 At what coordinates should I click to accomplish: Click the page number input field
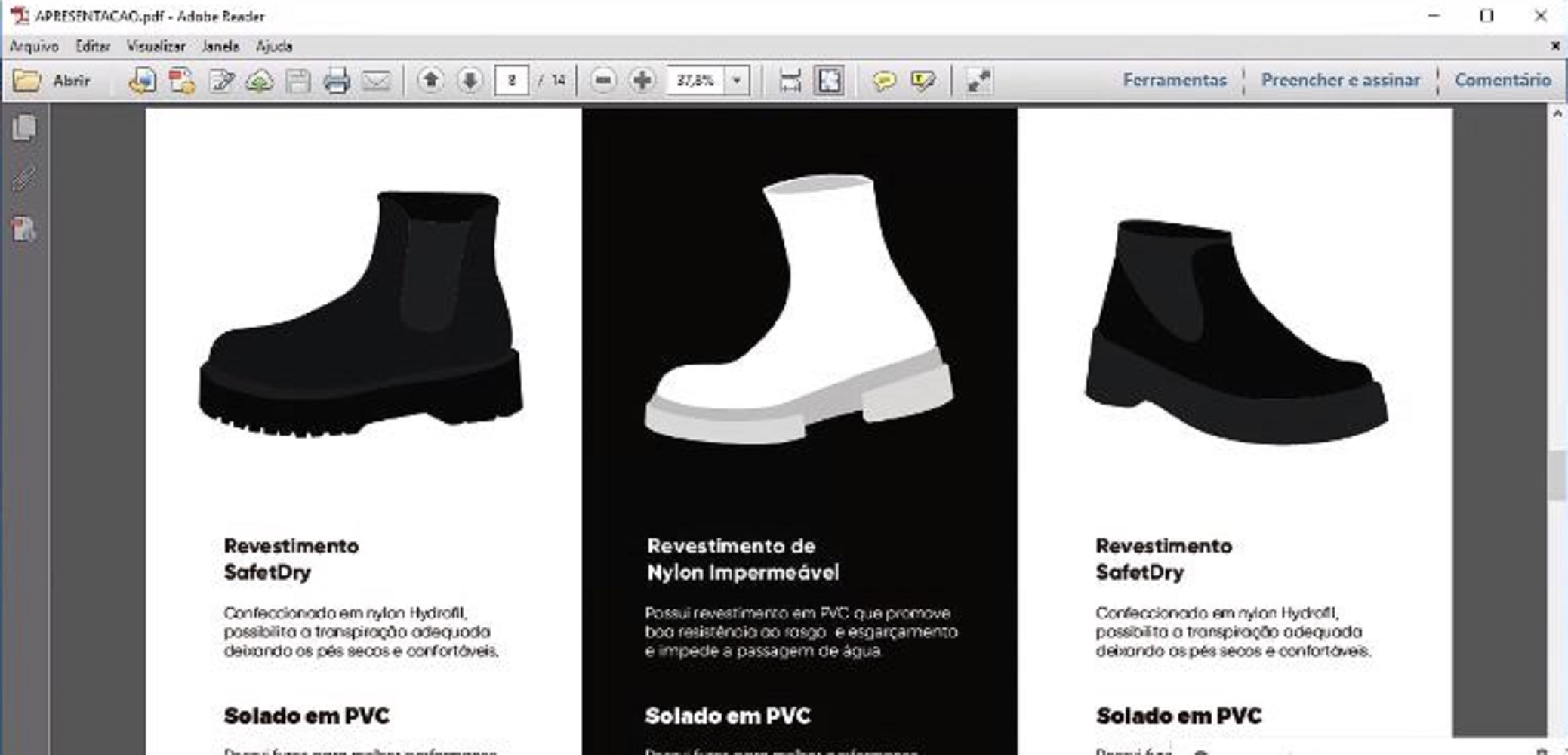511,80
